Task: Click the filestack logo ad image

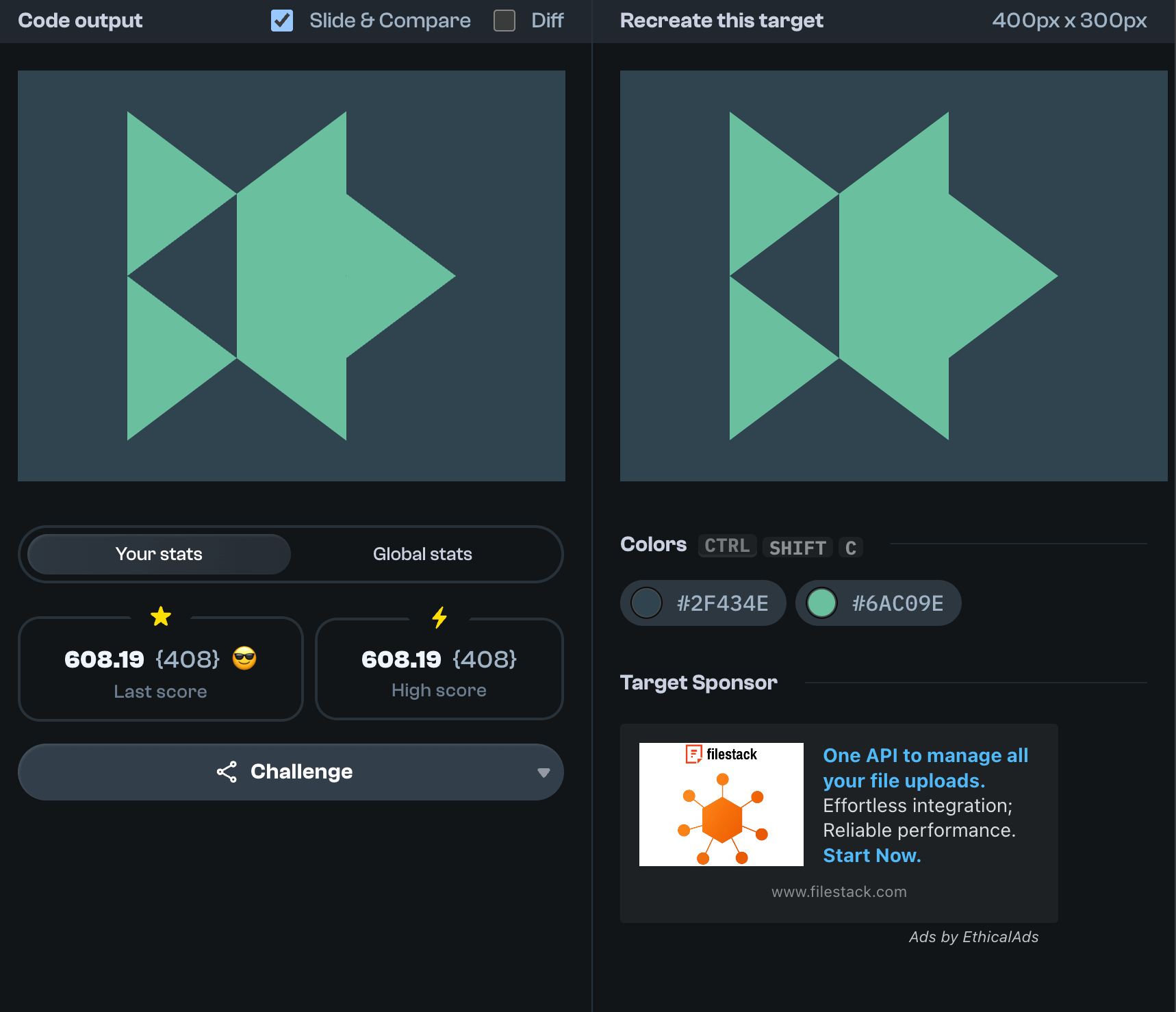Action: click(721, 804)
